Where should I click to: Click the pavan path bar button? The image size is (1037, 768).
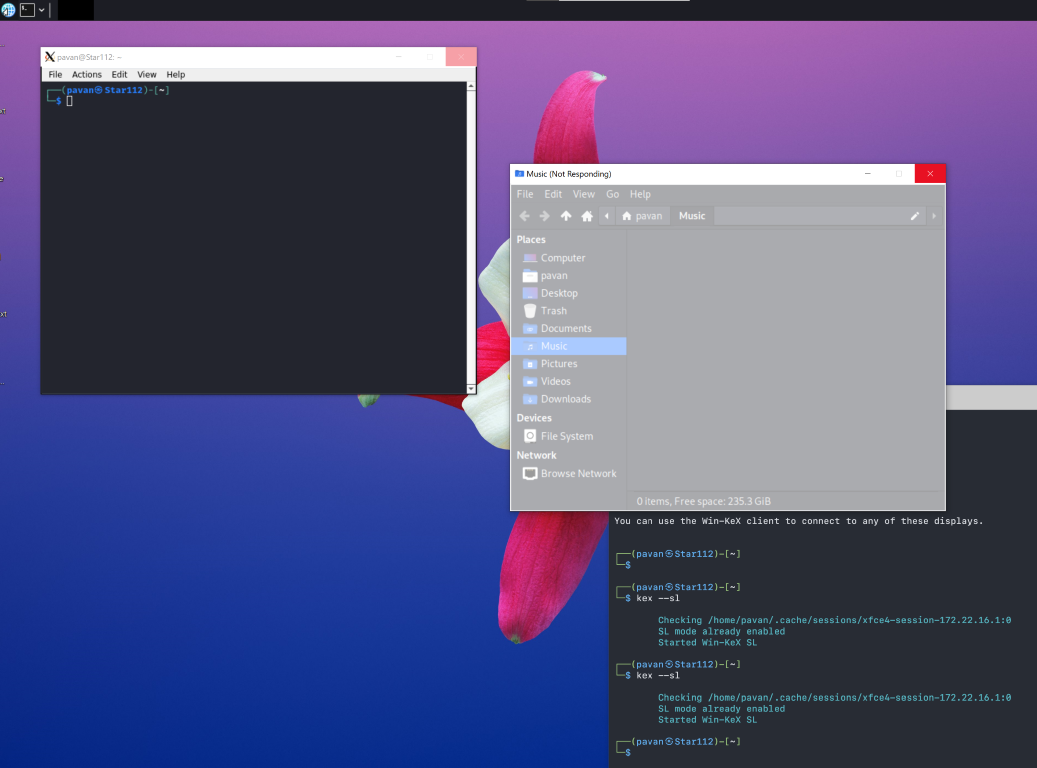tap(641, 216)
